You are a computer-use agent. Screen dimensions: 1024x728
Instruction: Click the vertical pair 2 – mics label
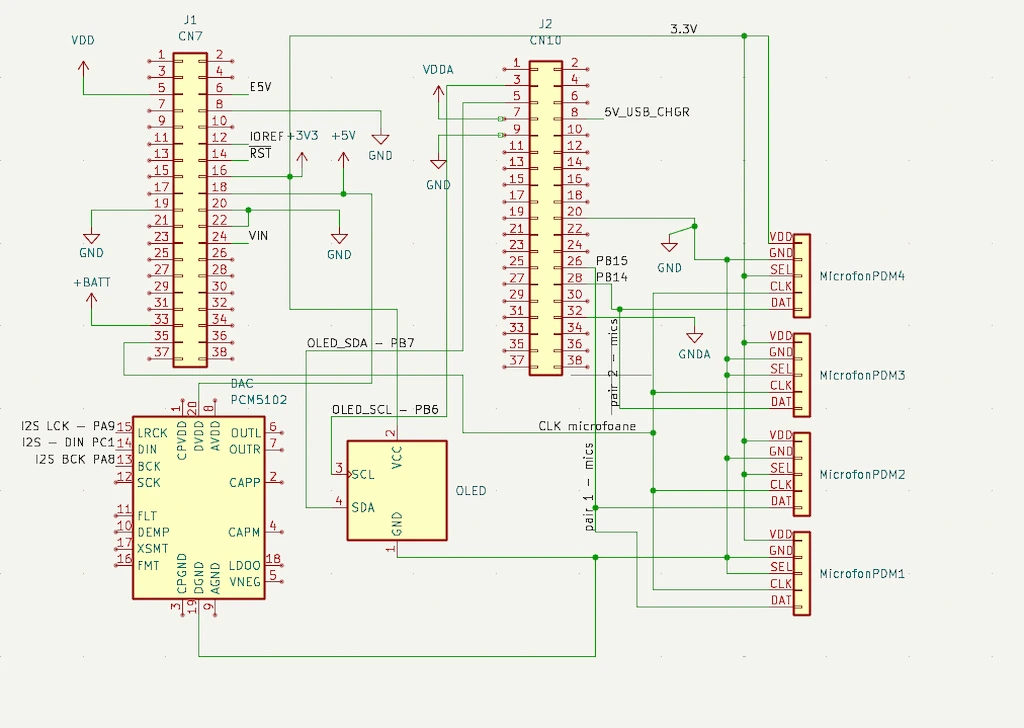[614, 363]
